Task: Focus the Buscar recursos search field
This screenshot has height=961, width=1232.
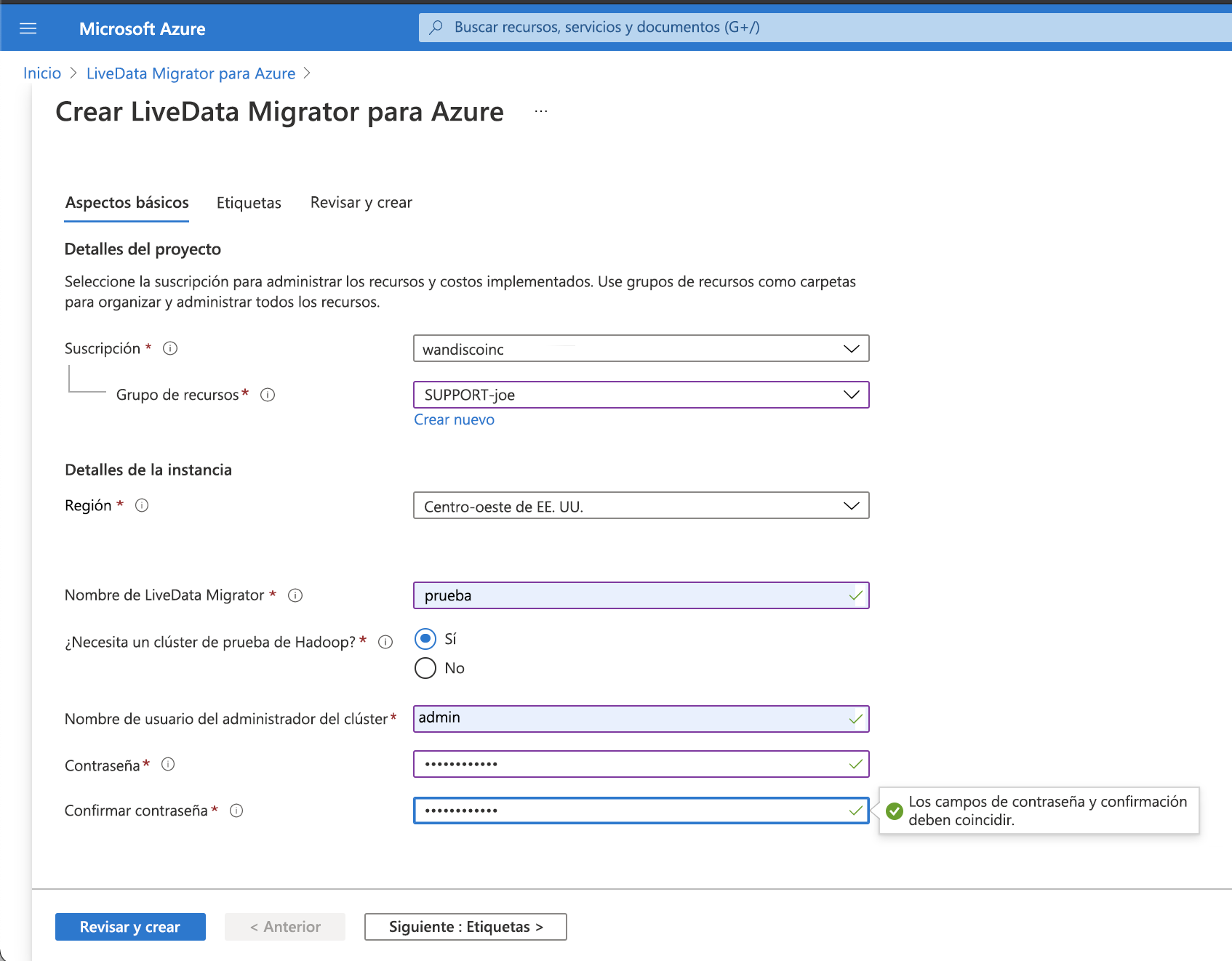Action: point(825,28)
